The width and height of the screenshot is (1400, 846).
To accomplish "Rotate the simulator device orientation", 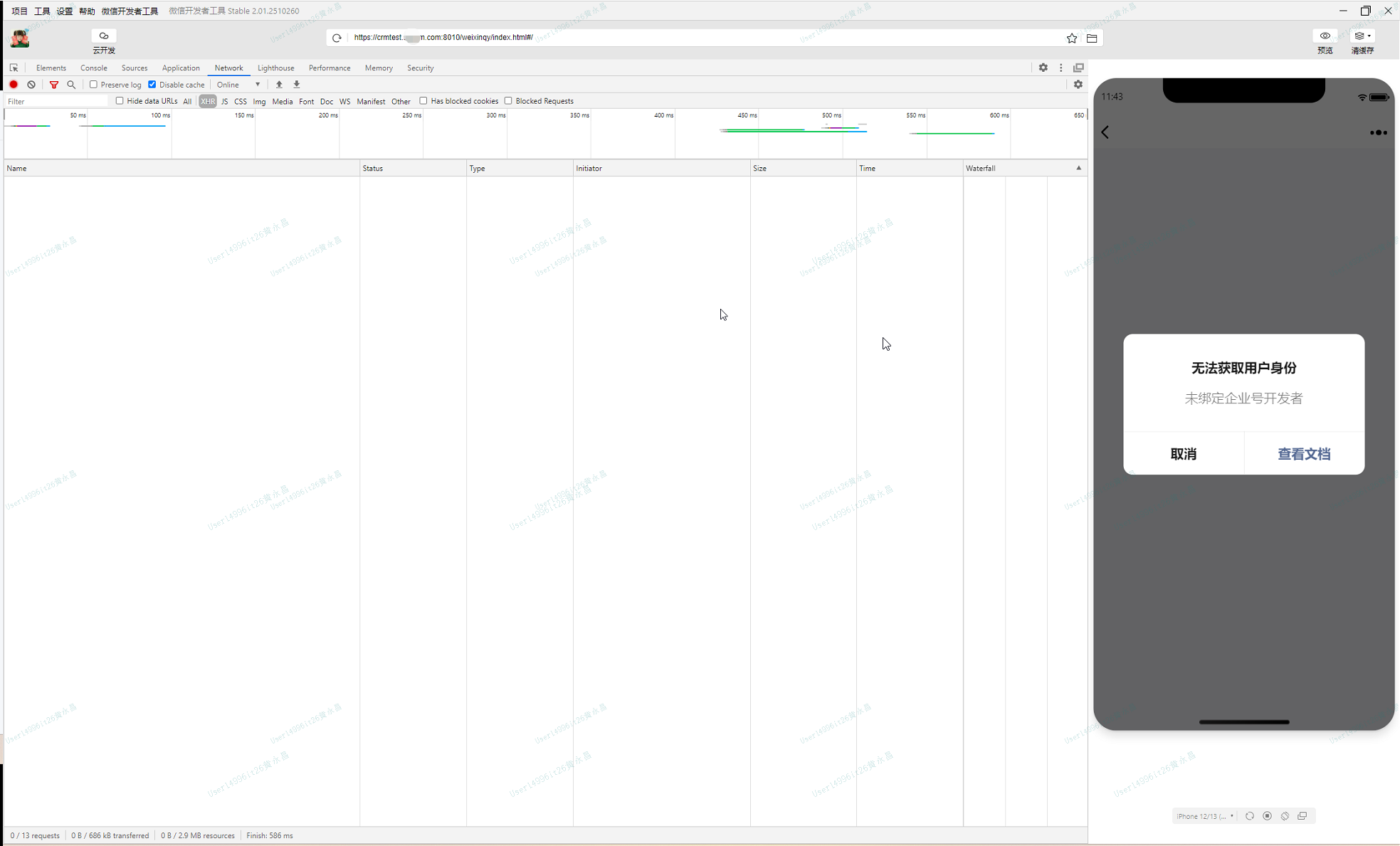I will tap(1285, 816).
